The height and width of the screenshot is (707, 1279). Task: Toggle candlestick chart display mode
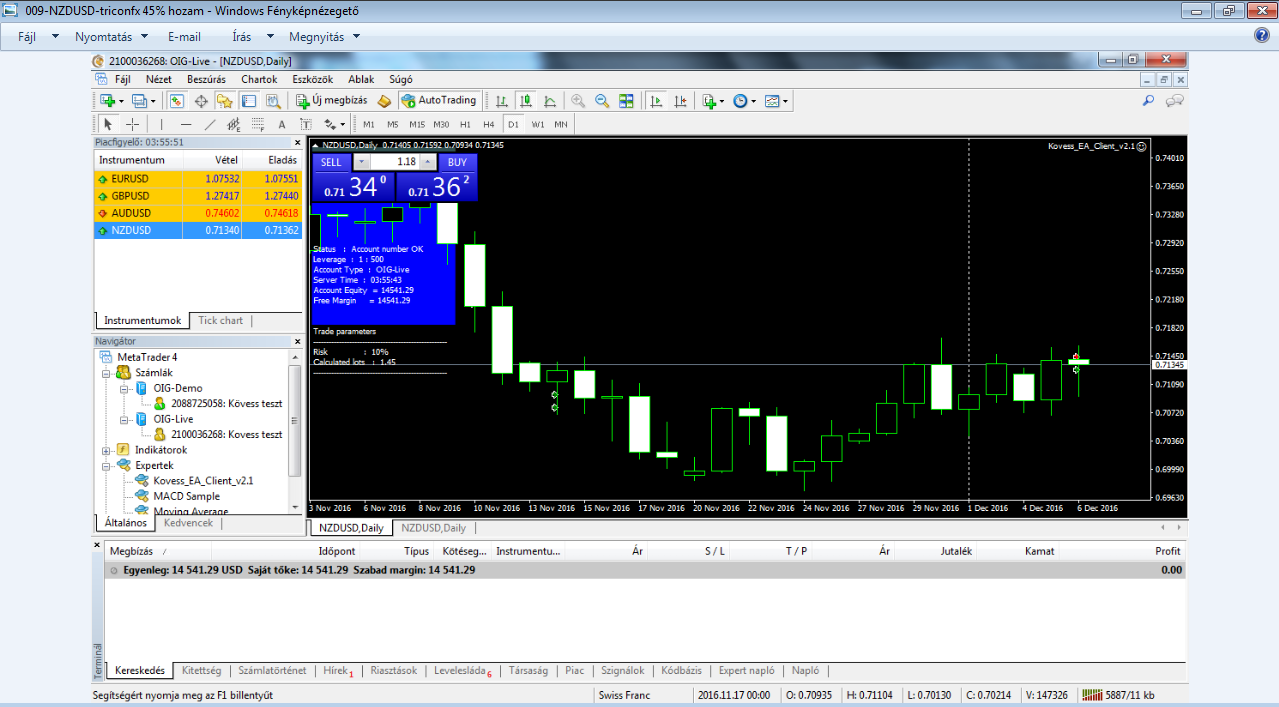pyautogui.click(x=526, y=101)
